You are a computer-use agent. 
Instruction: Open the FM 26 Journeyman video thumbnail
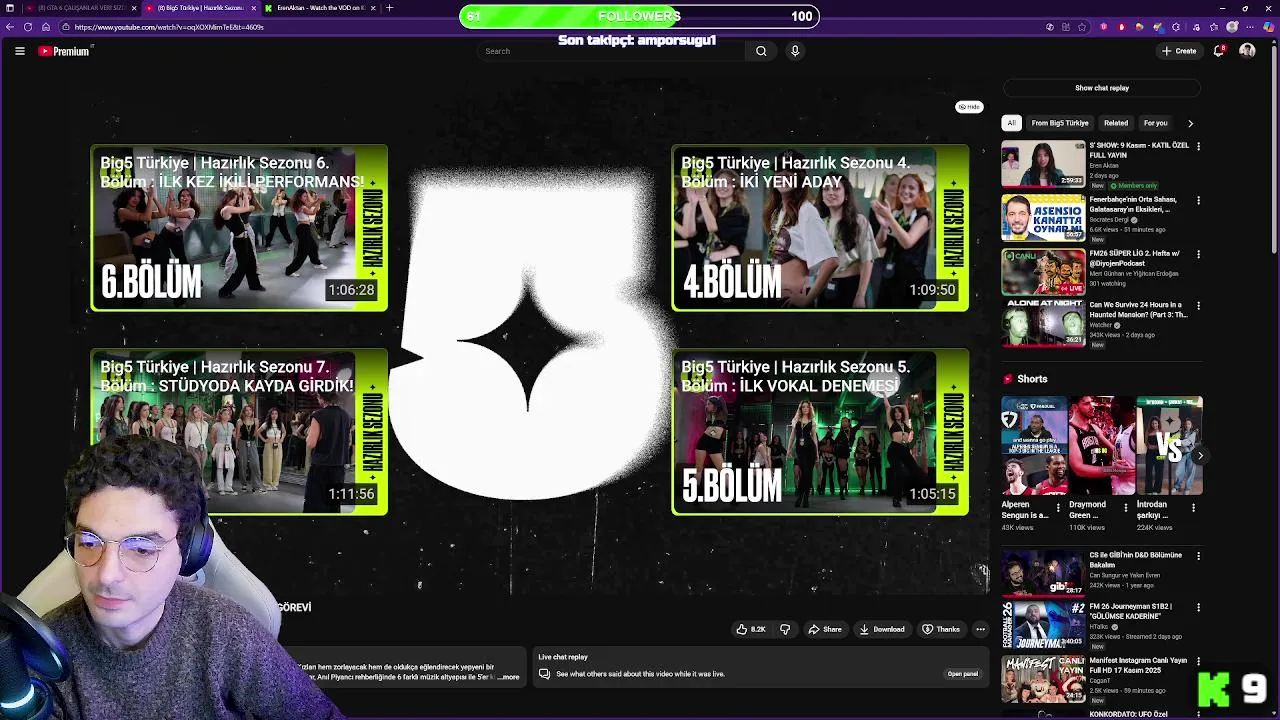pos(1043,625)
